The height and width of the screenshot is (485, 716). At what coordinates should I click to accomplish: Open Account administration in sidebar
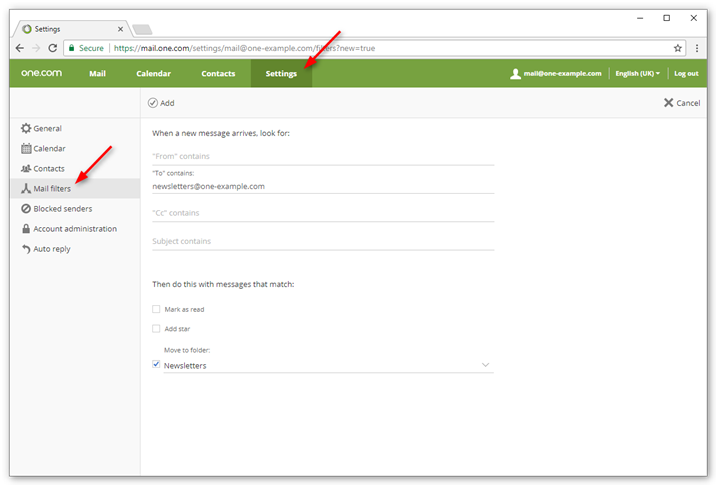click(x=75, y=229)
